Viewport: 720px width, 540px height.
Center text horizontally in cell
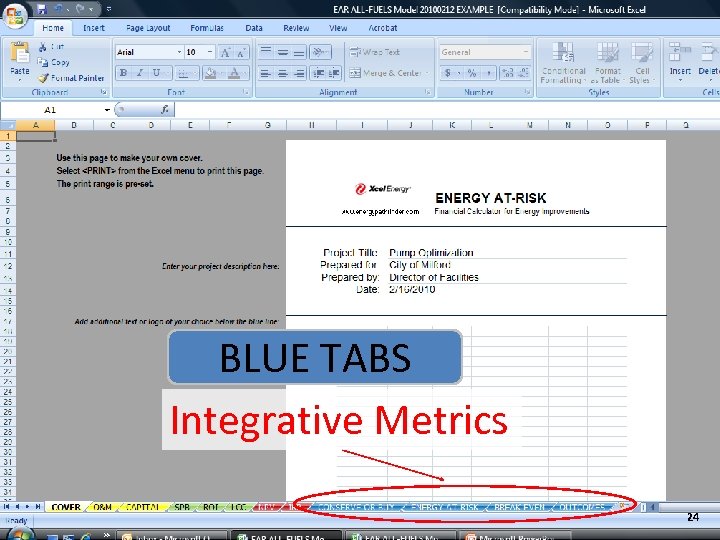pyautogui.click(x=282, y=73)
